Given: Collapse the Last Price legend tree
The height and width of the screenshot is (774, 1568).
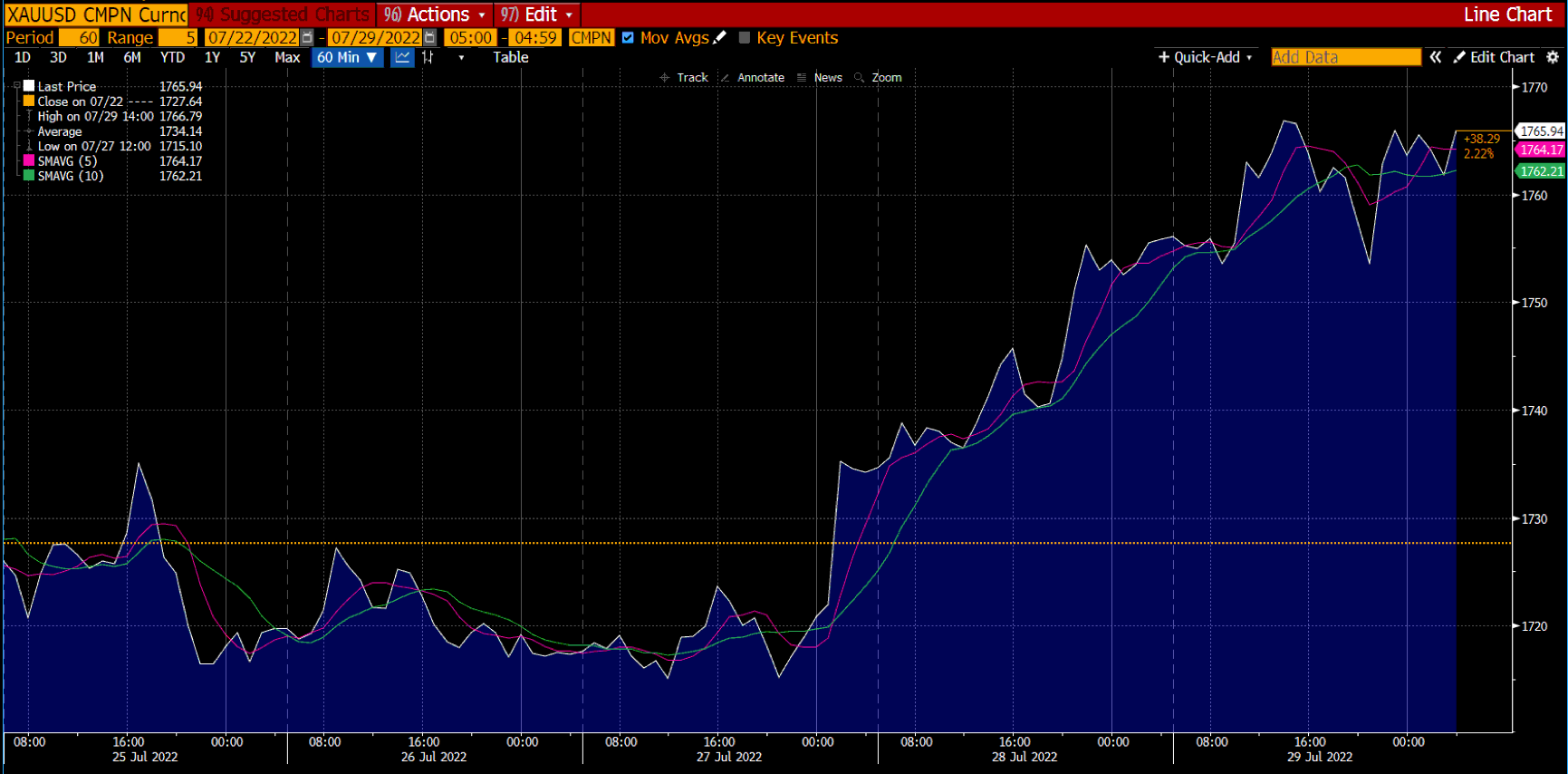Looking at the screenshot, I should click(x=16, y=86).
